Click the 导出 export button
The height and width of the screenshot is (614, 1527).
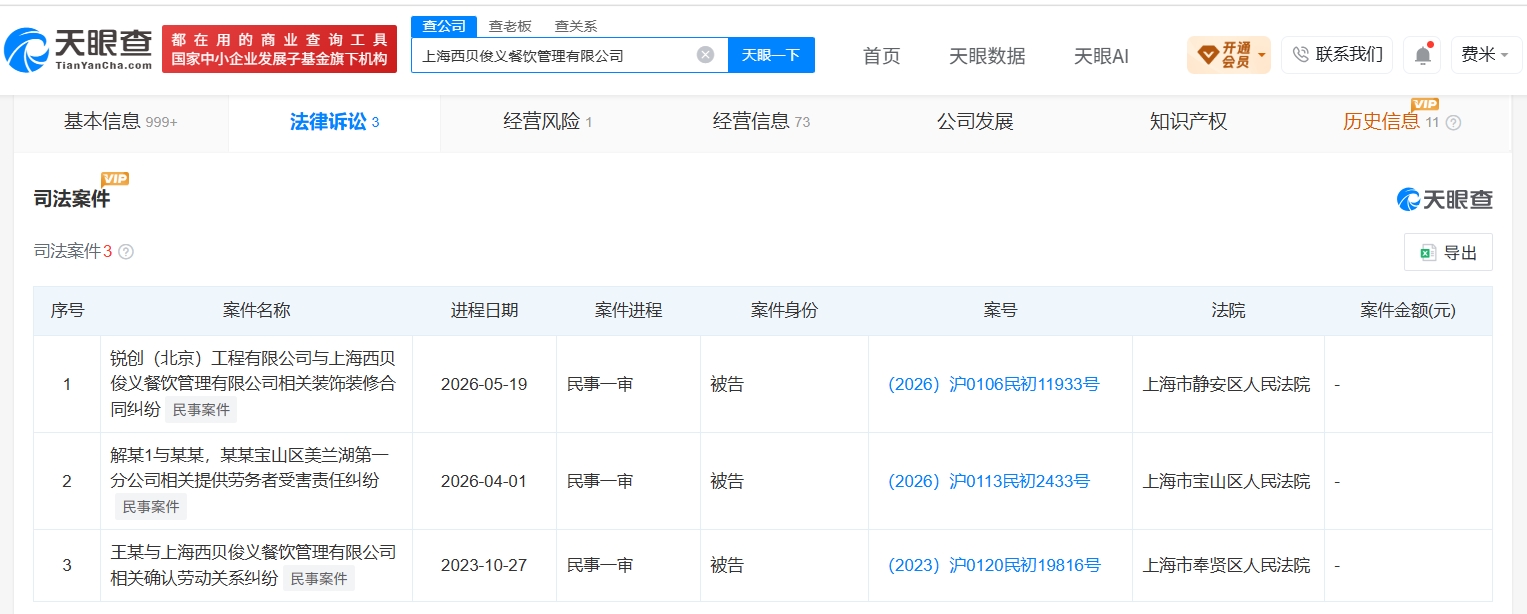pos(1448,253)
